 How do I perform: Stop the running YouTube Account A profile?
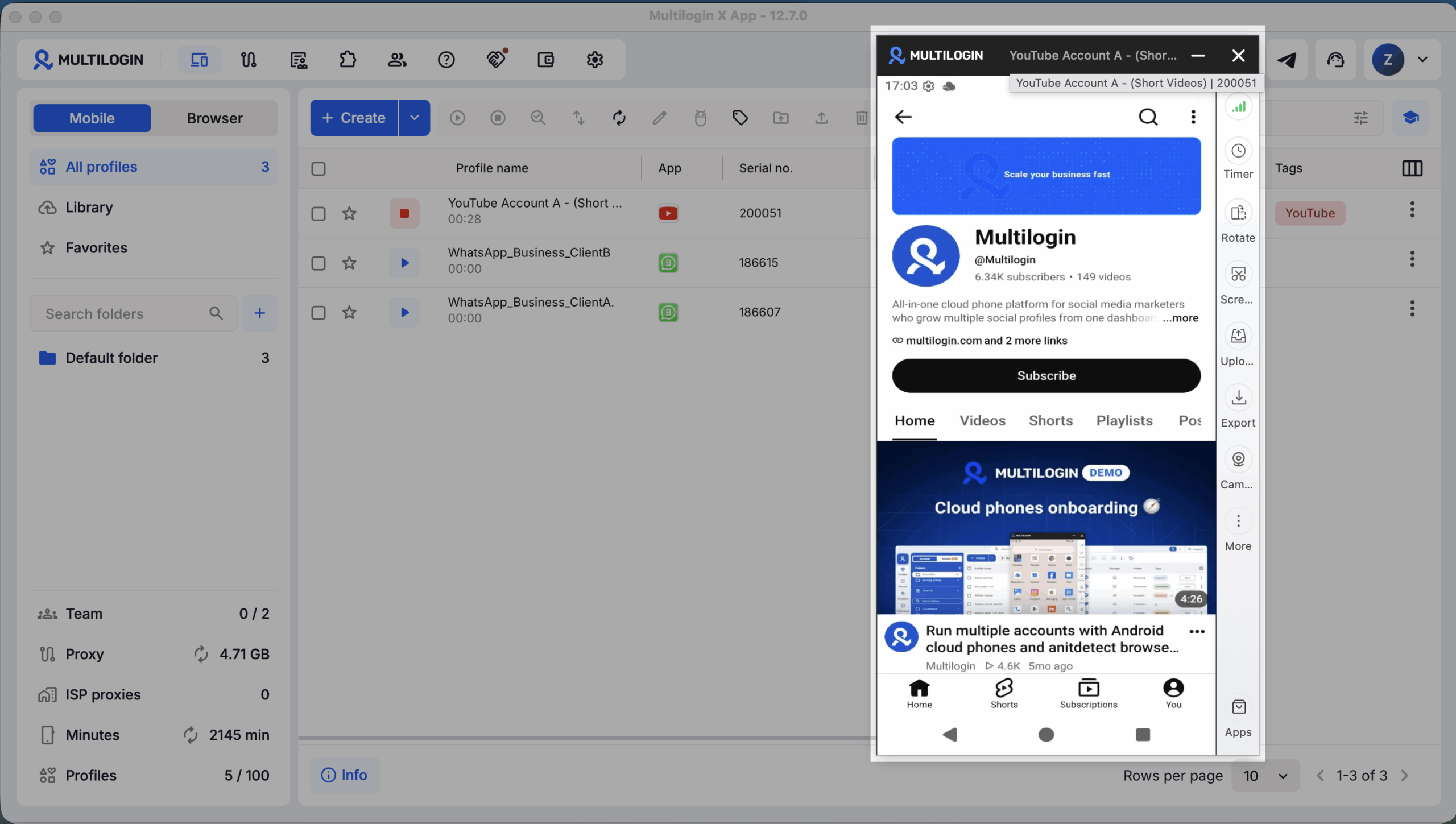point(404,213)
